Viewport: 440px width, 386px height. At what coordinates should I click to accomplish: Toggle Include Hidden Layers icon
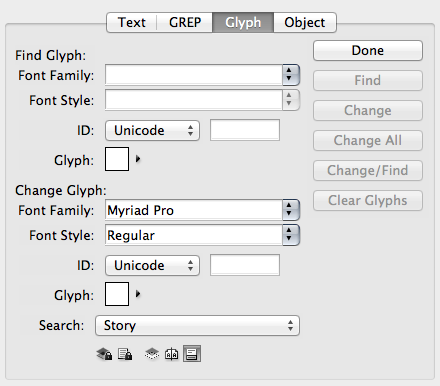click(152, 354)
